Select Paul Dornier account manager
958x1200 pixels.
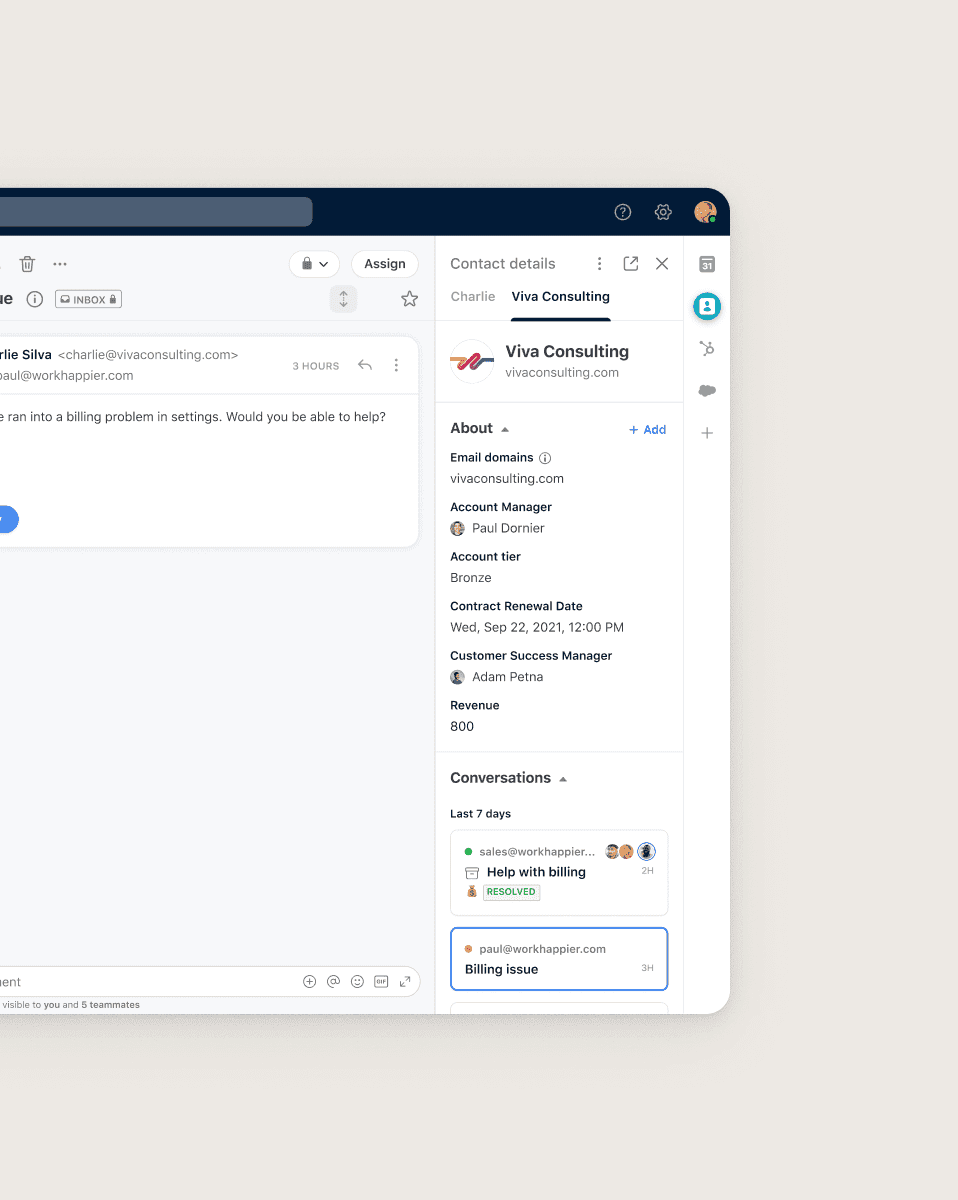pyautogui.click(x=498, y=528)
